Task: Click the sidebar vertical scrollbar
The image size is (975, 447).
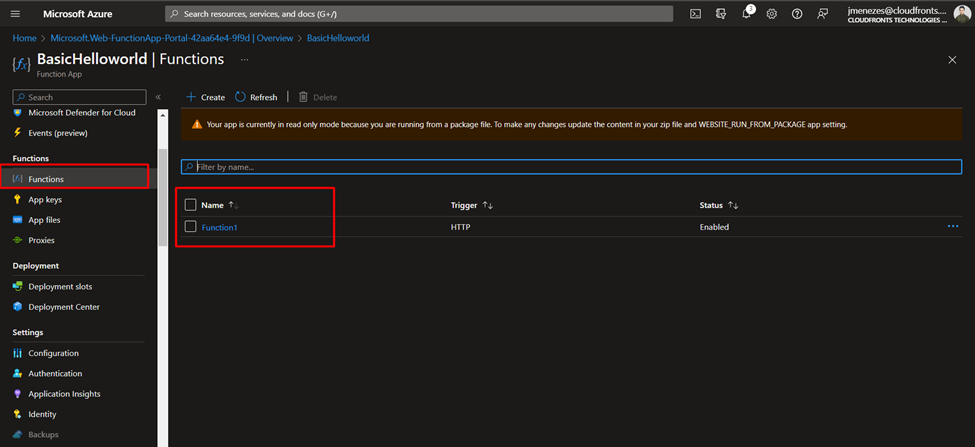Action: pos(162,196)
